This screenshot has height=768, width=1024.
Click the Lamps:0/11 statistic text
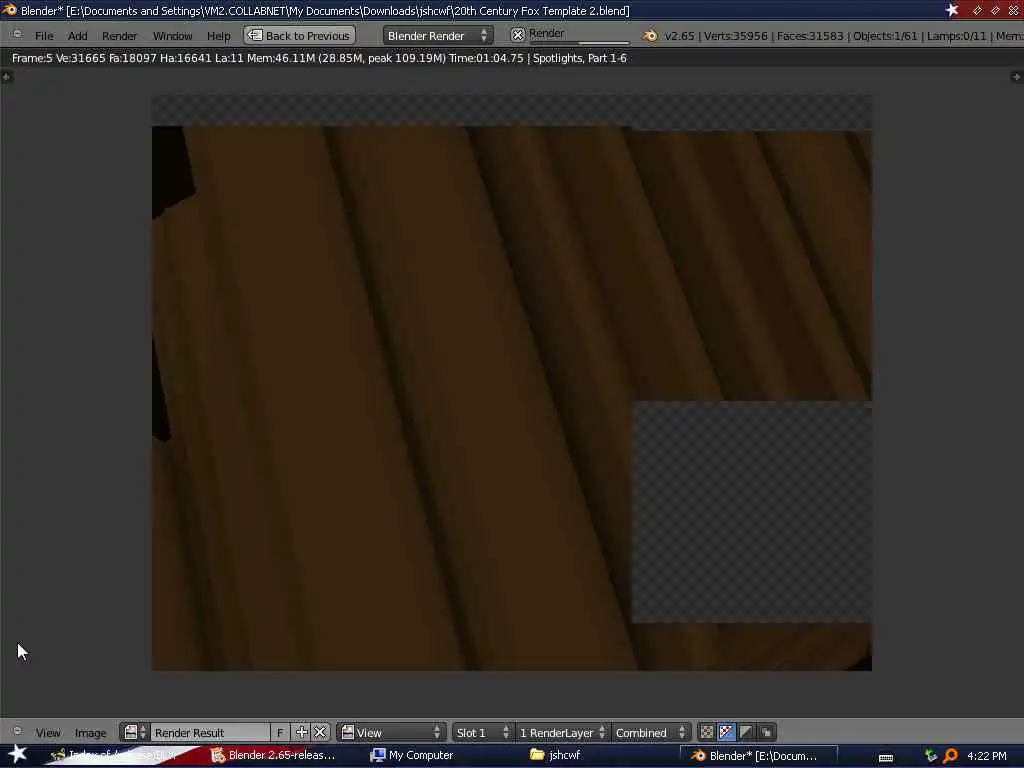click(x=956, y=36)
